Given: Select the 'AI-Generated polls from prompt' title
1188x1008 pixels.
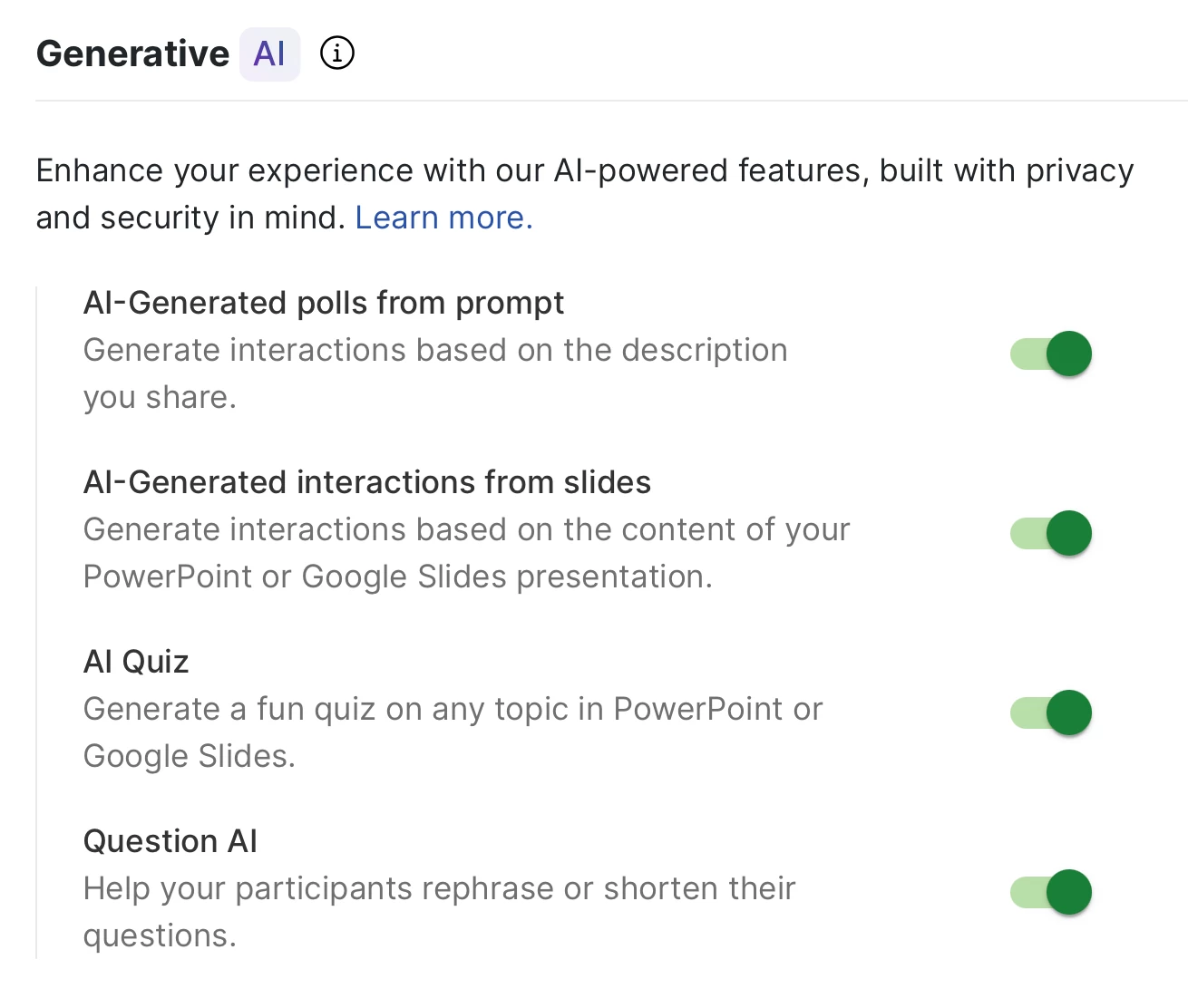Looking at the screenshot, I should (x=324, y=303).
